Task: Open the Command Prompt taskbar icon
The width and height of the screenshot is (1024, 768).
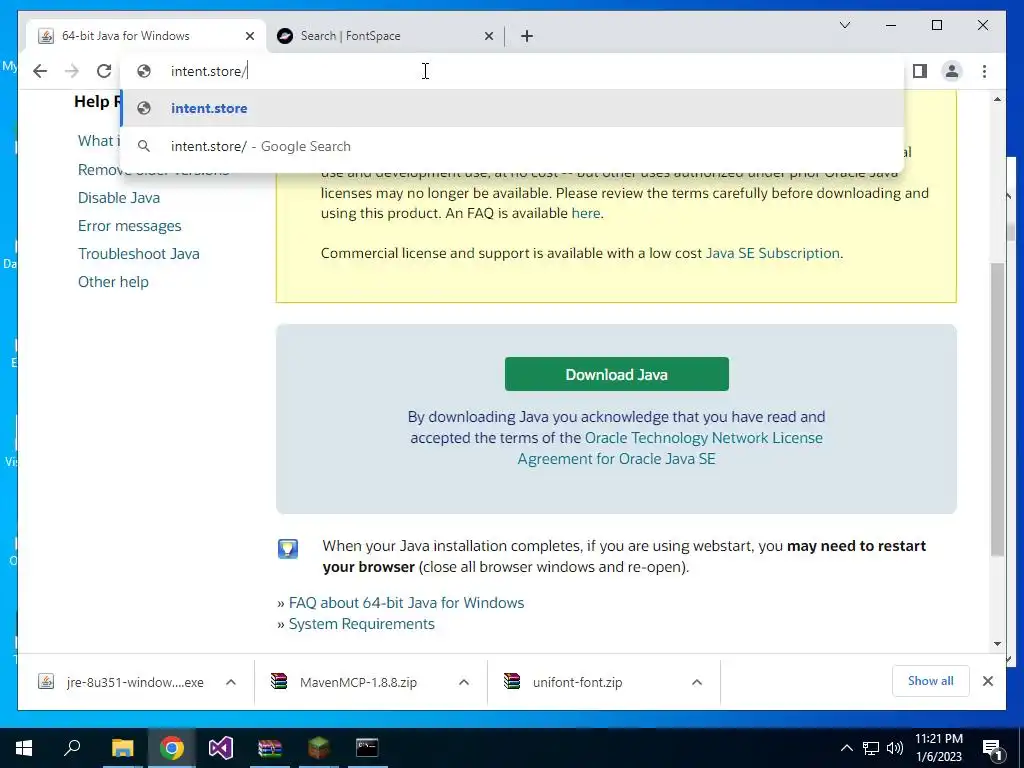Action: 367,748
